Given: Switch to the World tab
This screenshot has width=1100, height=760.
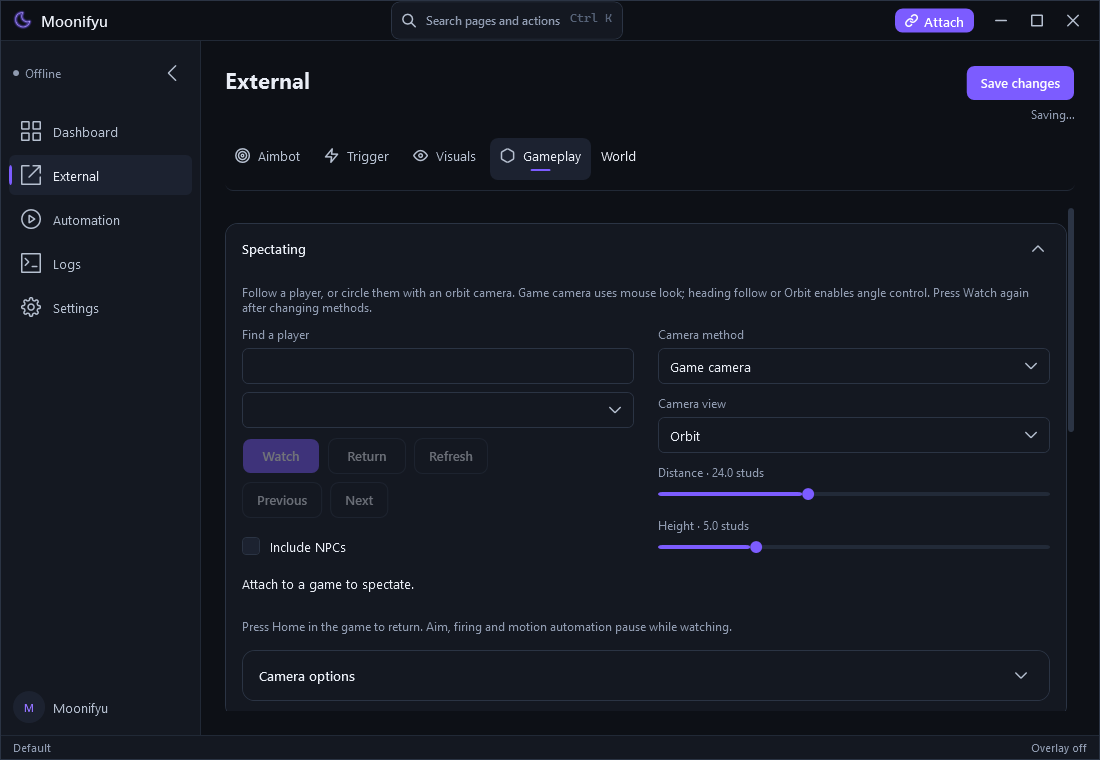Looking at the screenshot, I should click(618, 156).
